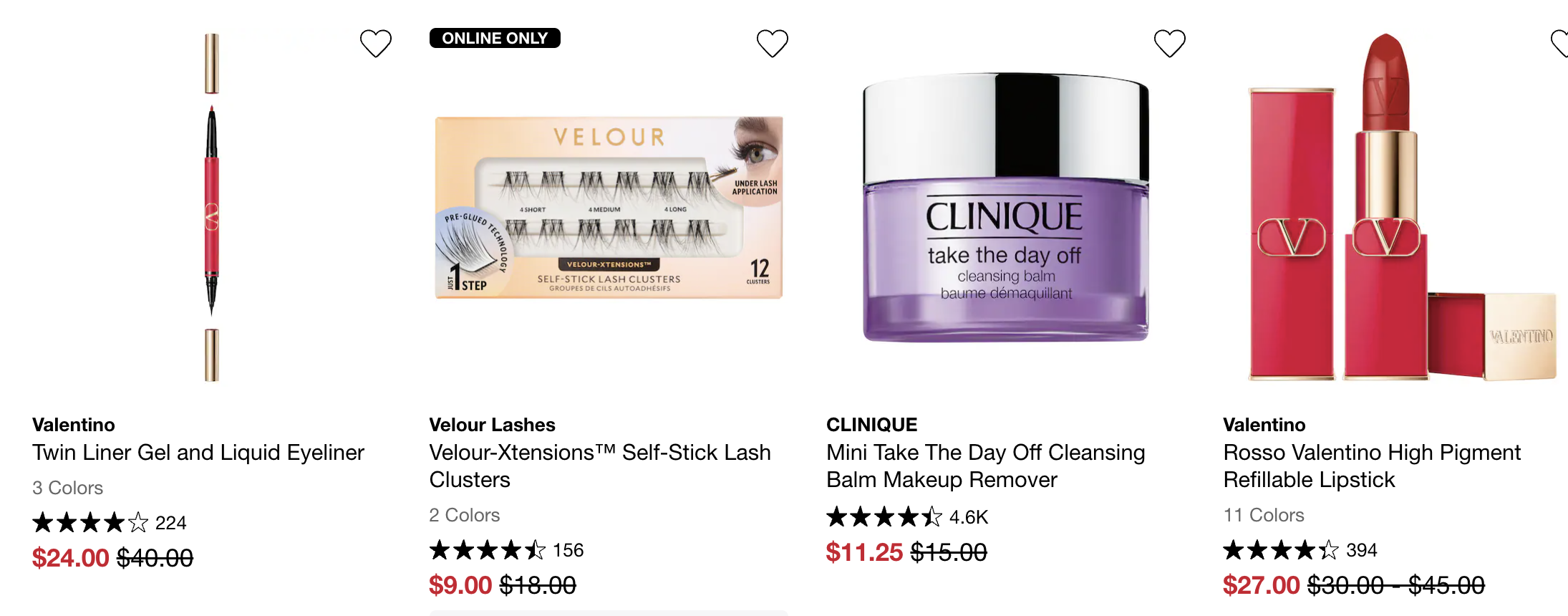The image size is (1568, 616).
Task: Open the Velour lash clusters product image
Action: point(609,208)
